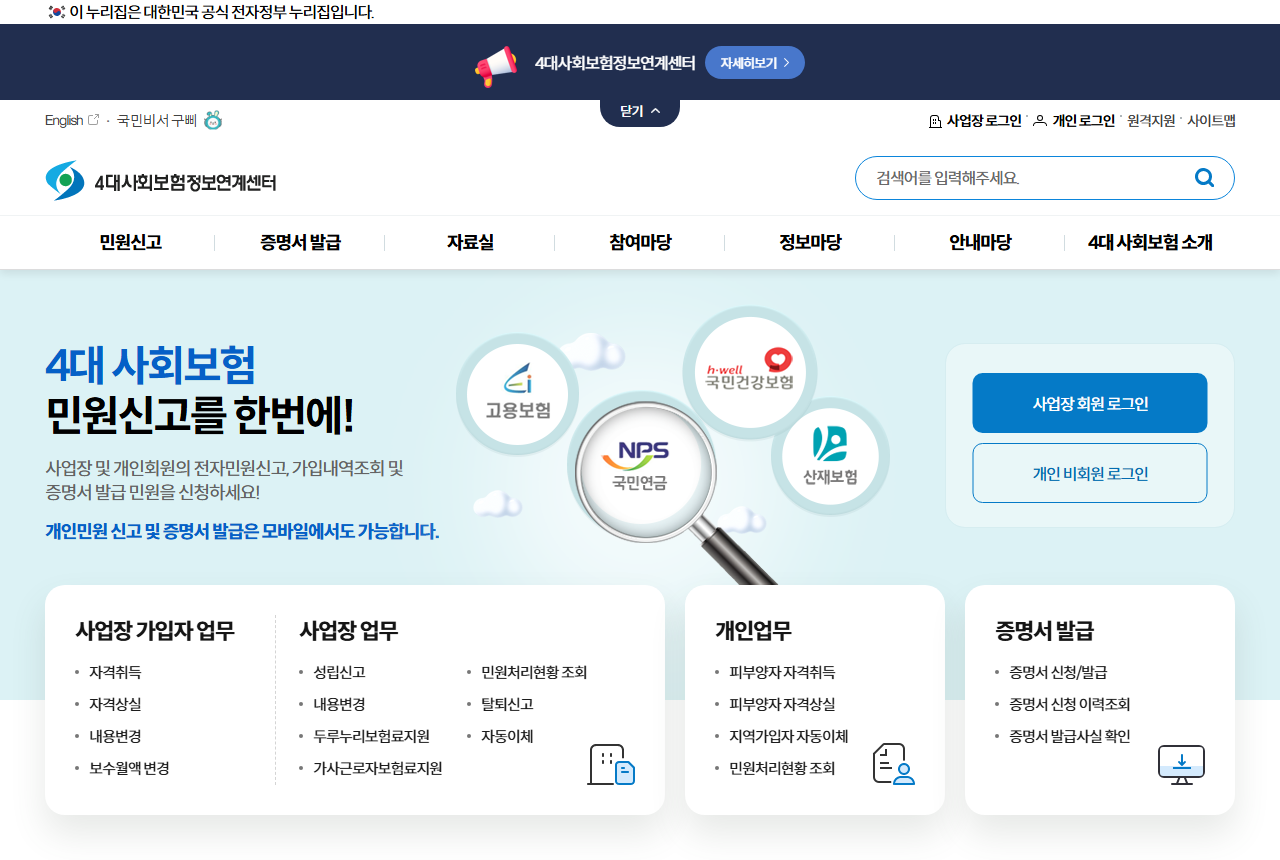Screen dimensions: 1280x860
Task: Open 개인 로그인 in the top bar
Action: pyautogui.click(x=1074, y=120)
